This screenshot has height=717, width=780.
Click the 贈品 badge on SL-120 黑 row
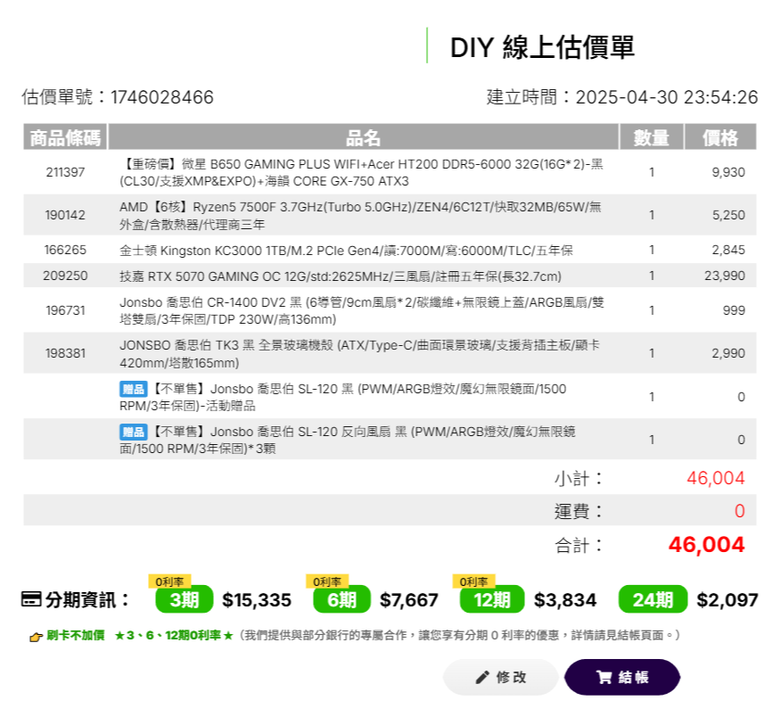click(133, 389)
